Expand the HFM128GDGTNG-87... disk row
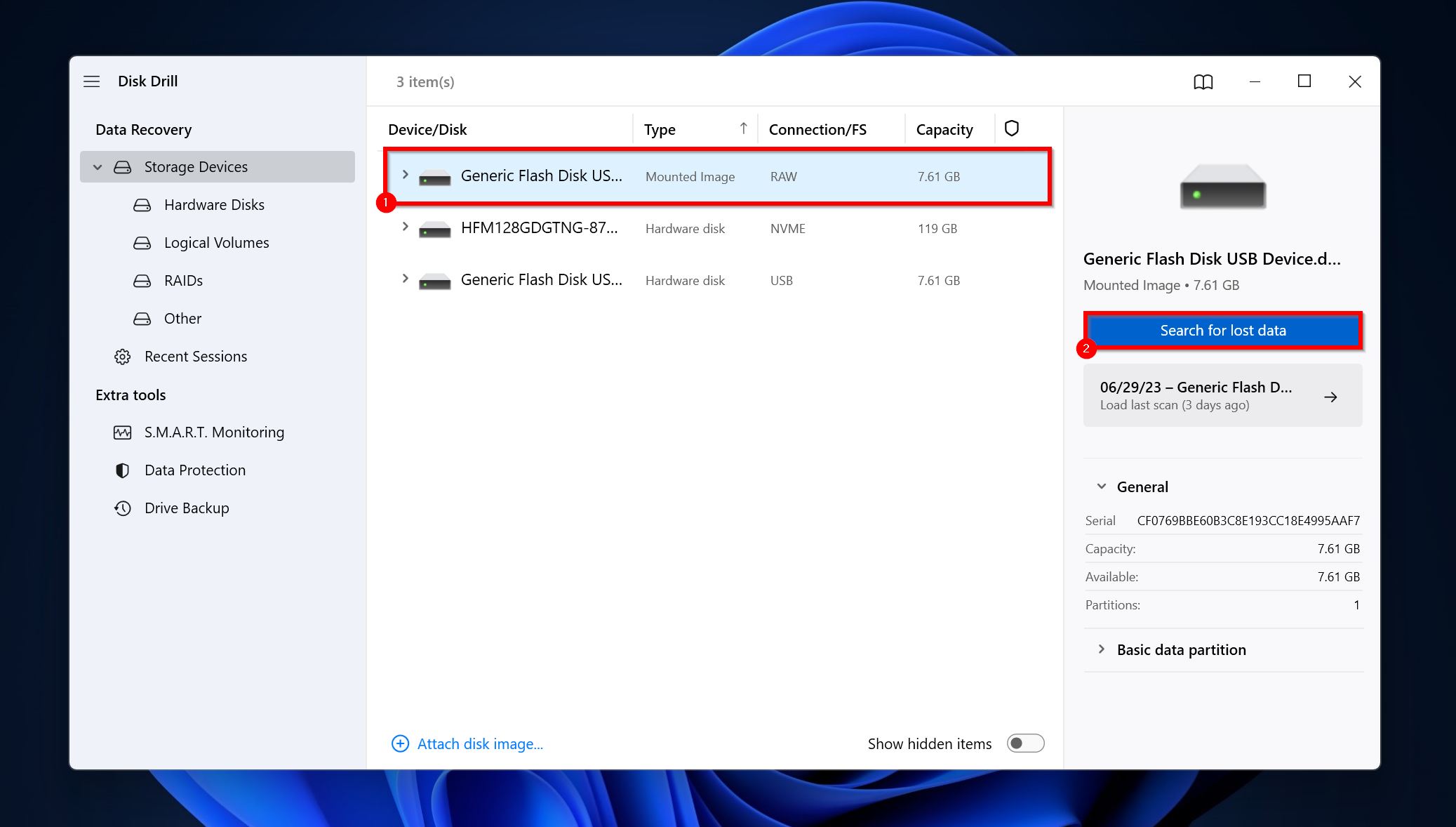Viewport: 1456px width, 827px height. [x=405, y=228]
